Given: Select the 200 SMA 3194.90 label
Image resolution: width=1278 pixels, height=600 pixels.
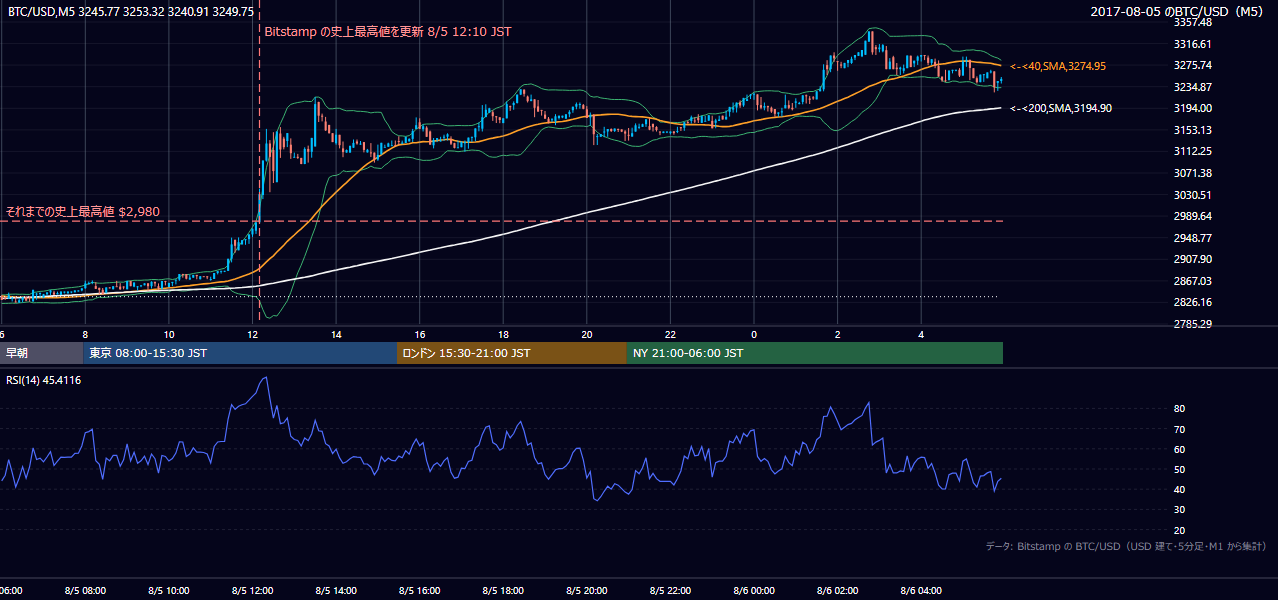Looking at the screenshot, I should coord(1061,108).
